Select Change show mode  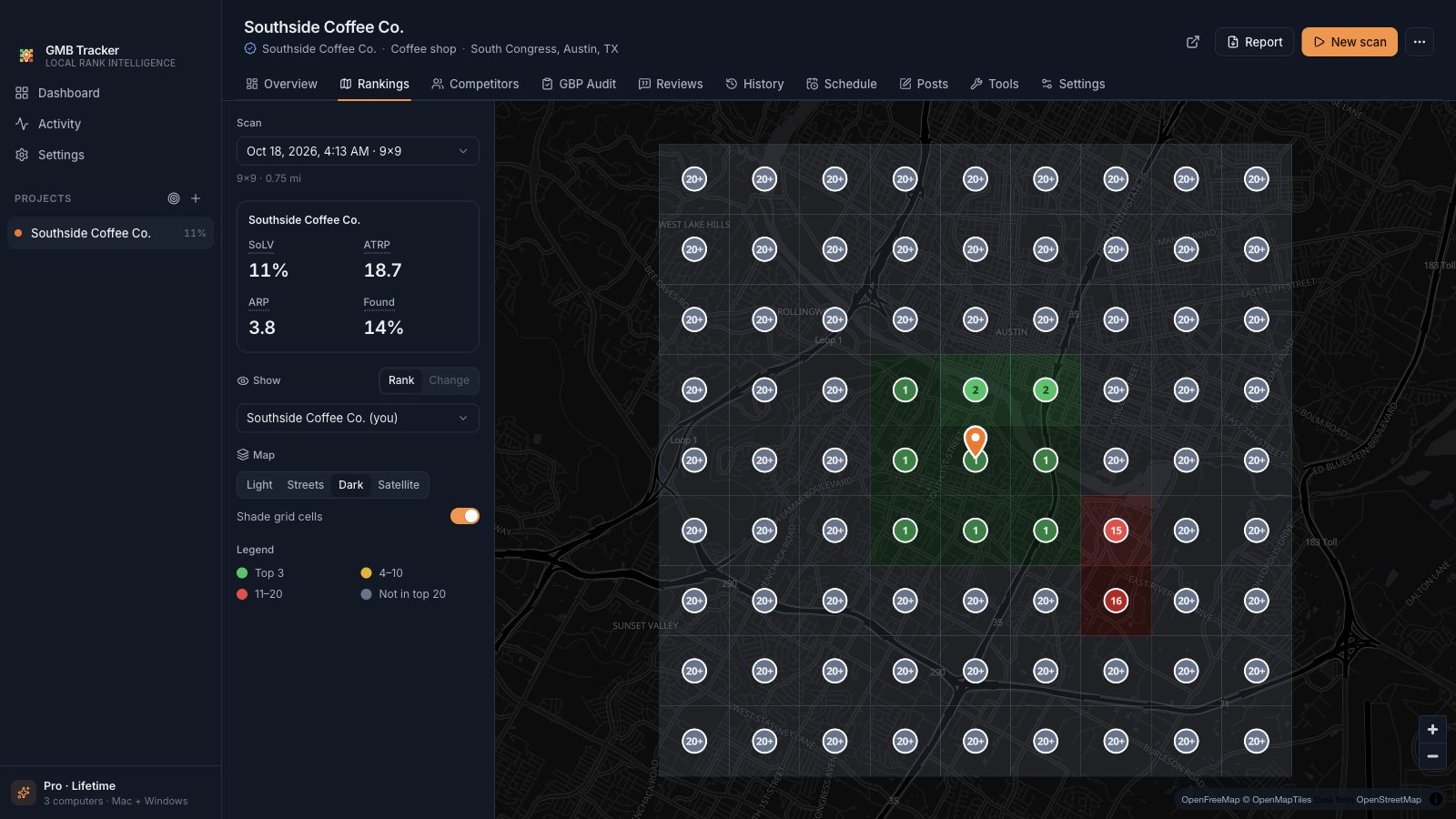tap(450, 380)
